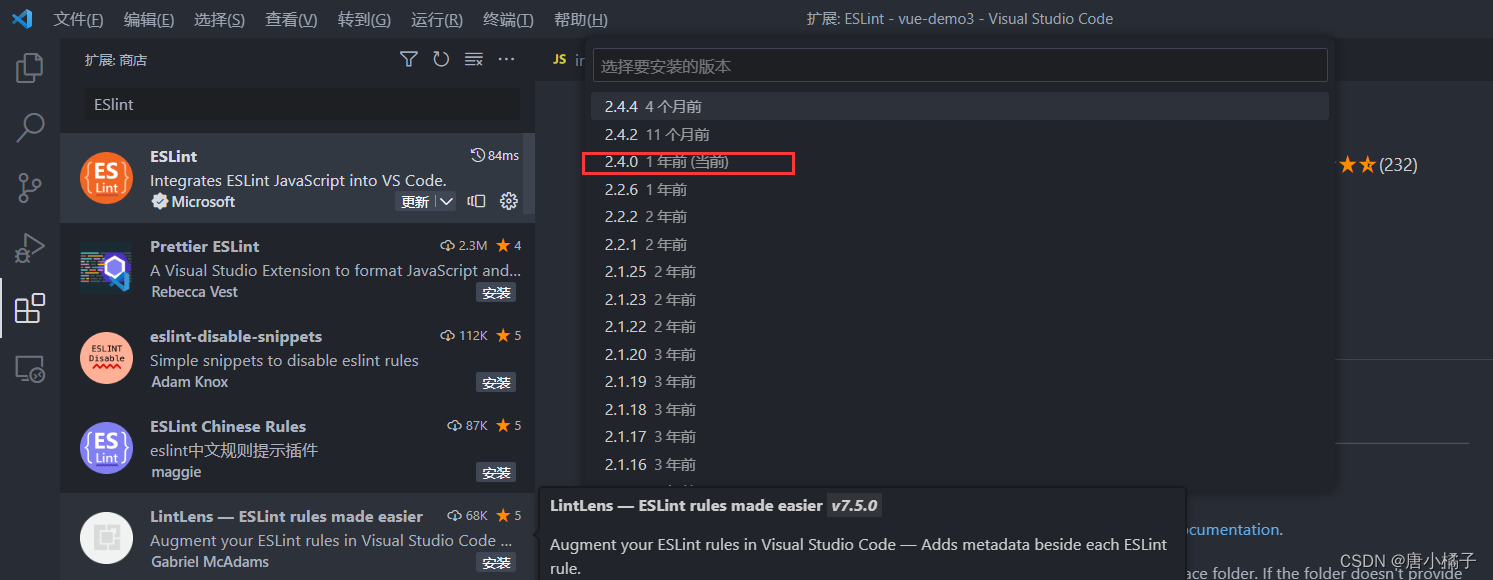Click the LintLens extension logo
This screenshot has height=580, width=1493.
pyautogui.click(x=106, y=538)
